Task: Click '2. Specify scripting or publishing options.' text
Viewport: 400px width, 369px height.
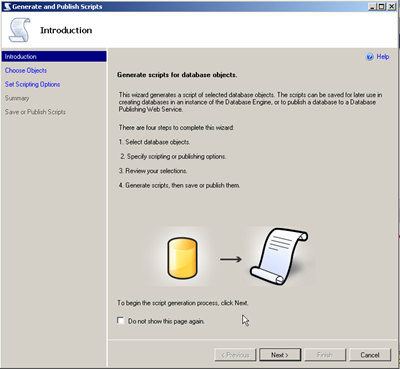Action: (x=173, y=156)
